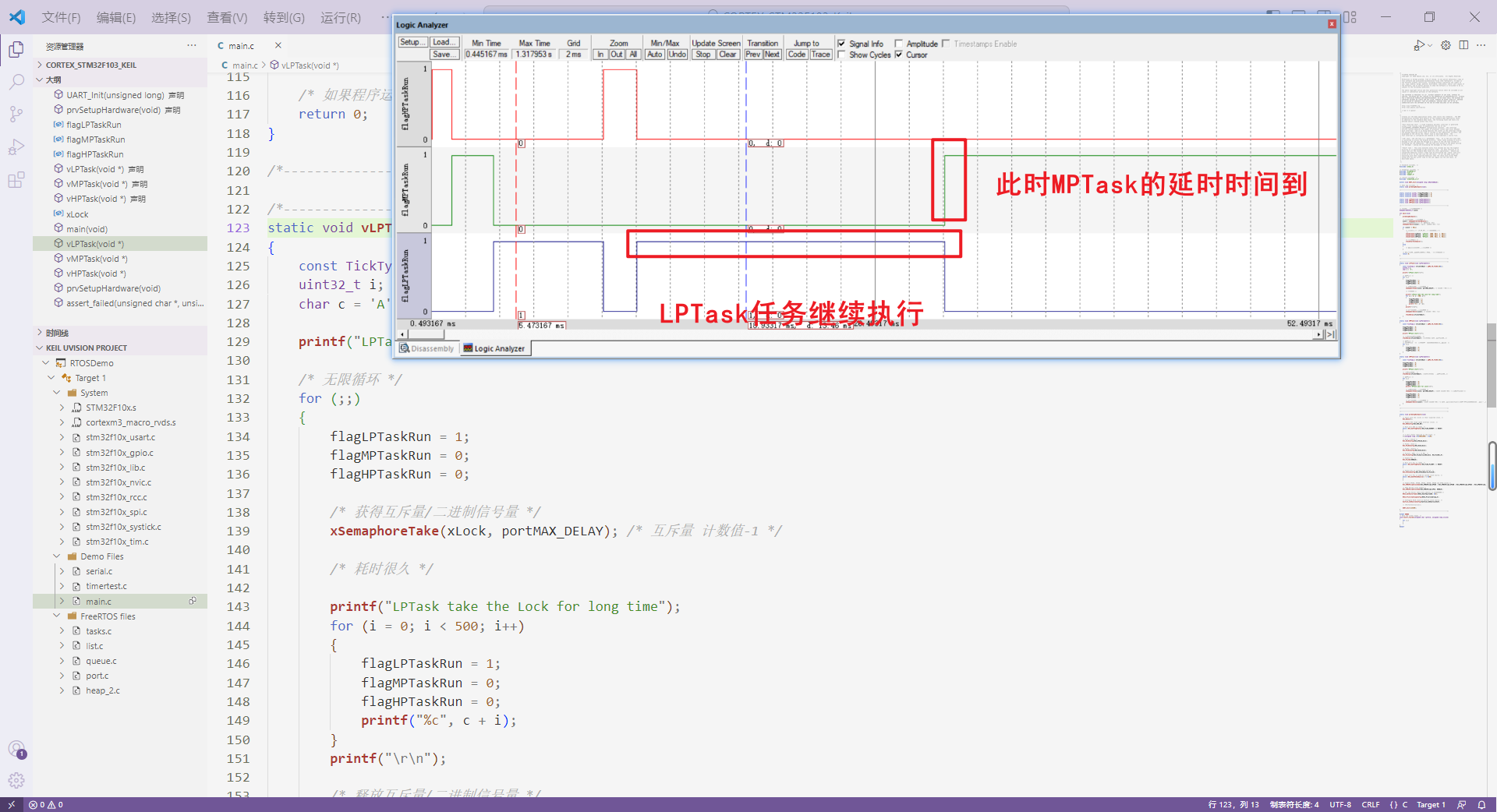Click the Load... button in Logic Analyzer
The height and width of the screenshot is (812, 1497).
click(x=443, y=42)
